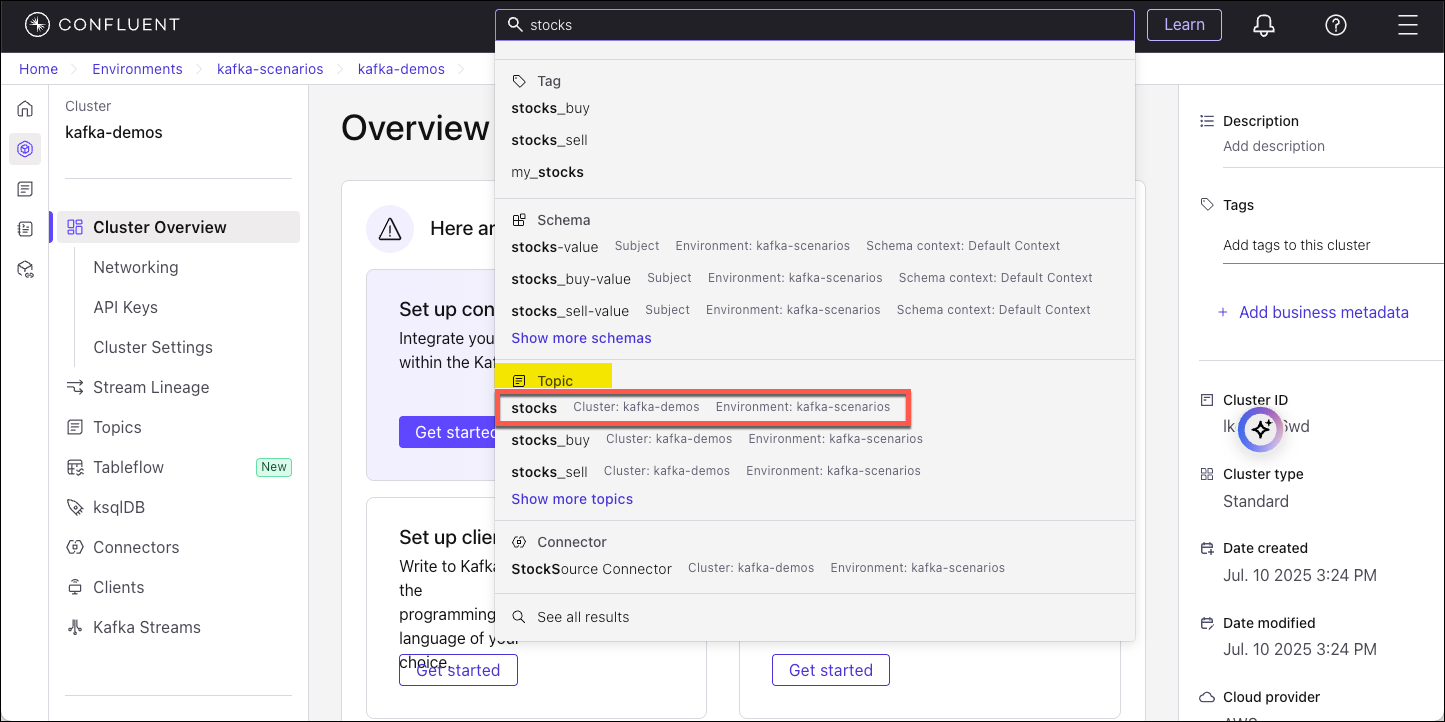Open the kafka-scenarios breadcrumb link

[269, 68]
